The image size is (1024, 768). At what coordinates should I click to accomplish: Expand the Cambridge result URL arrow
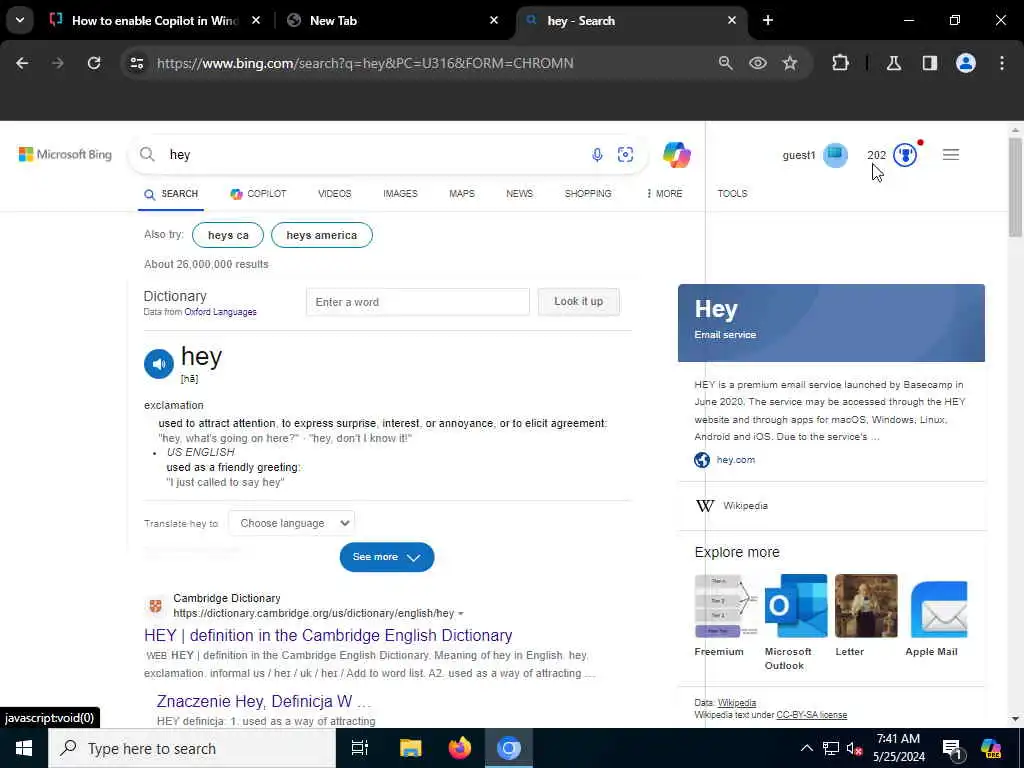pyautogui.click(x=461, y=614)
